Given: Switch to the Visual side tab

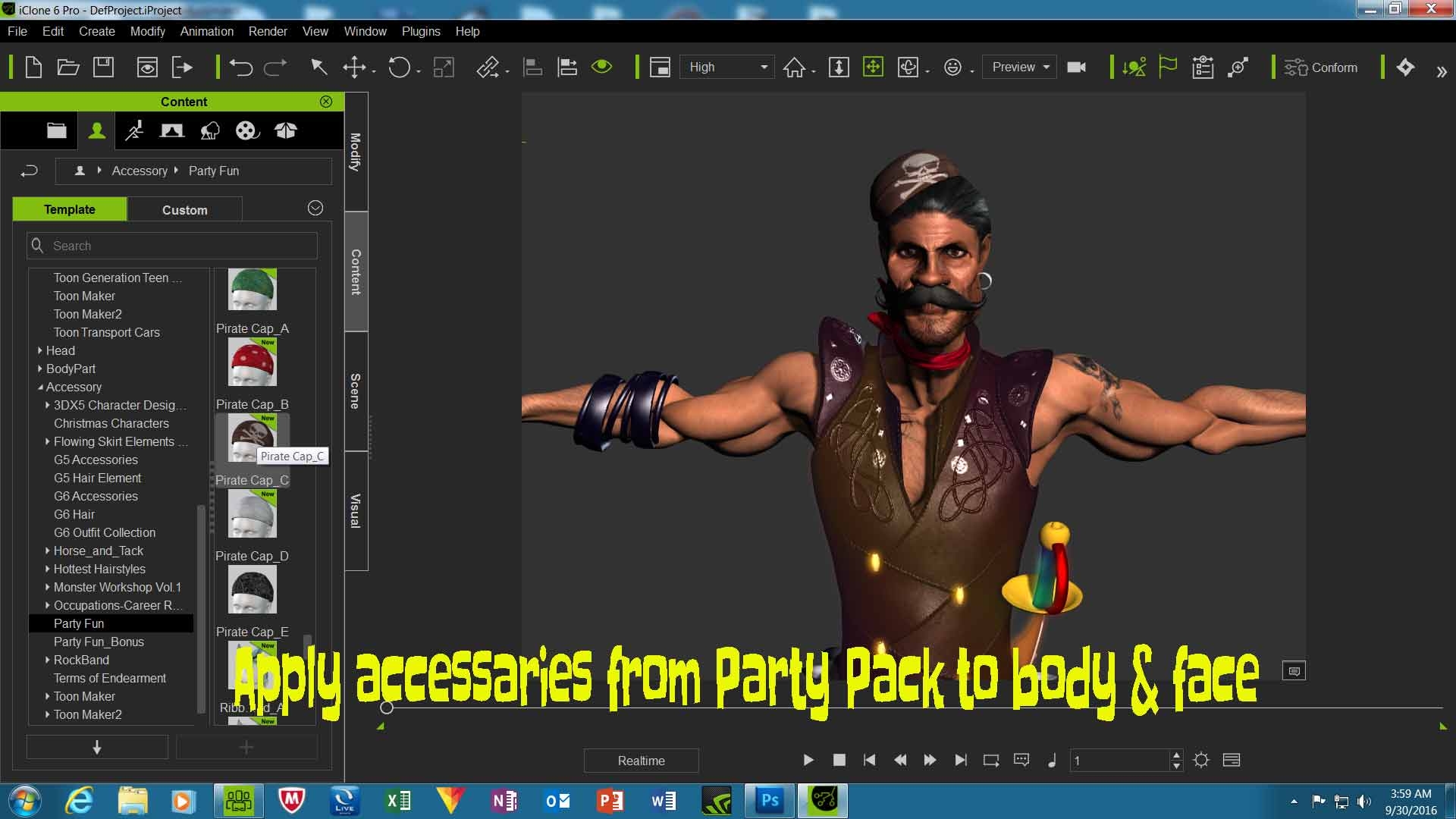Looking at the screenshot, I should point(356,511).
